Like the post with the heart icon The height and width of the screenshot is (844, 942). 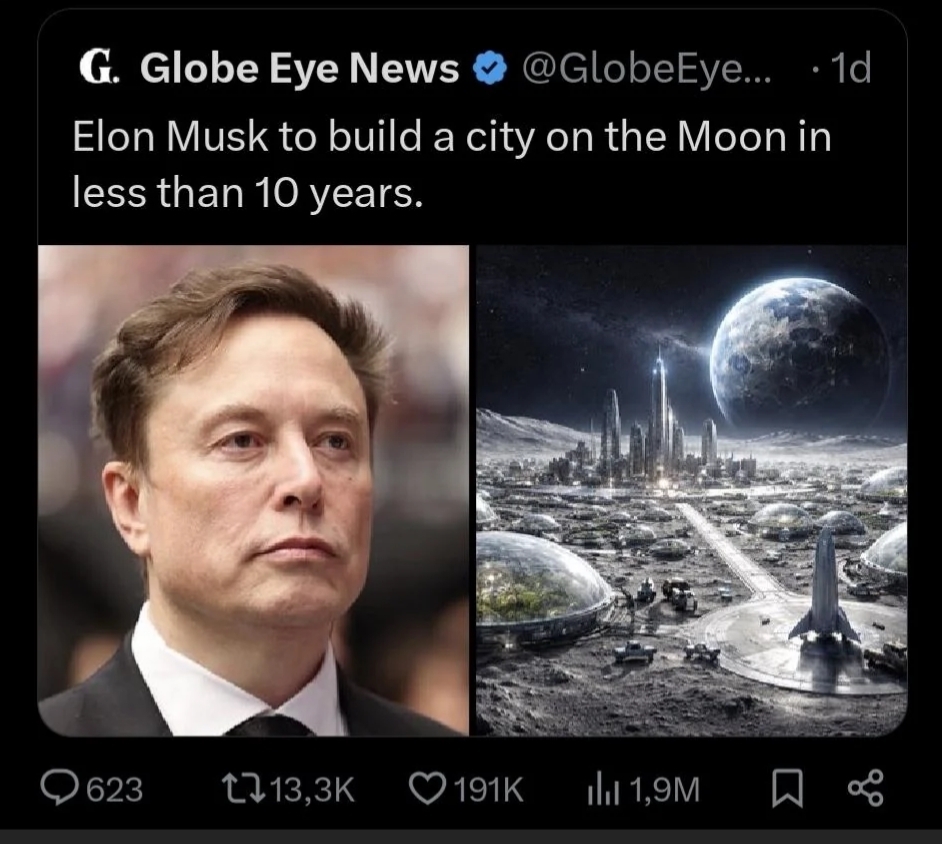[x=428, y=790]
